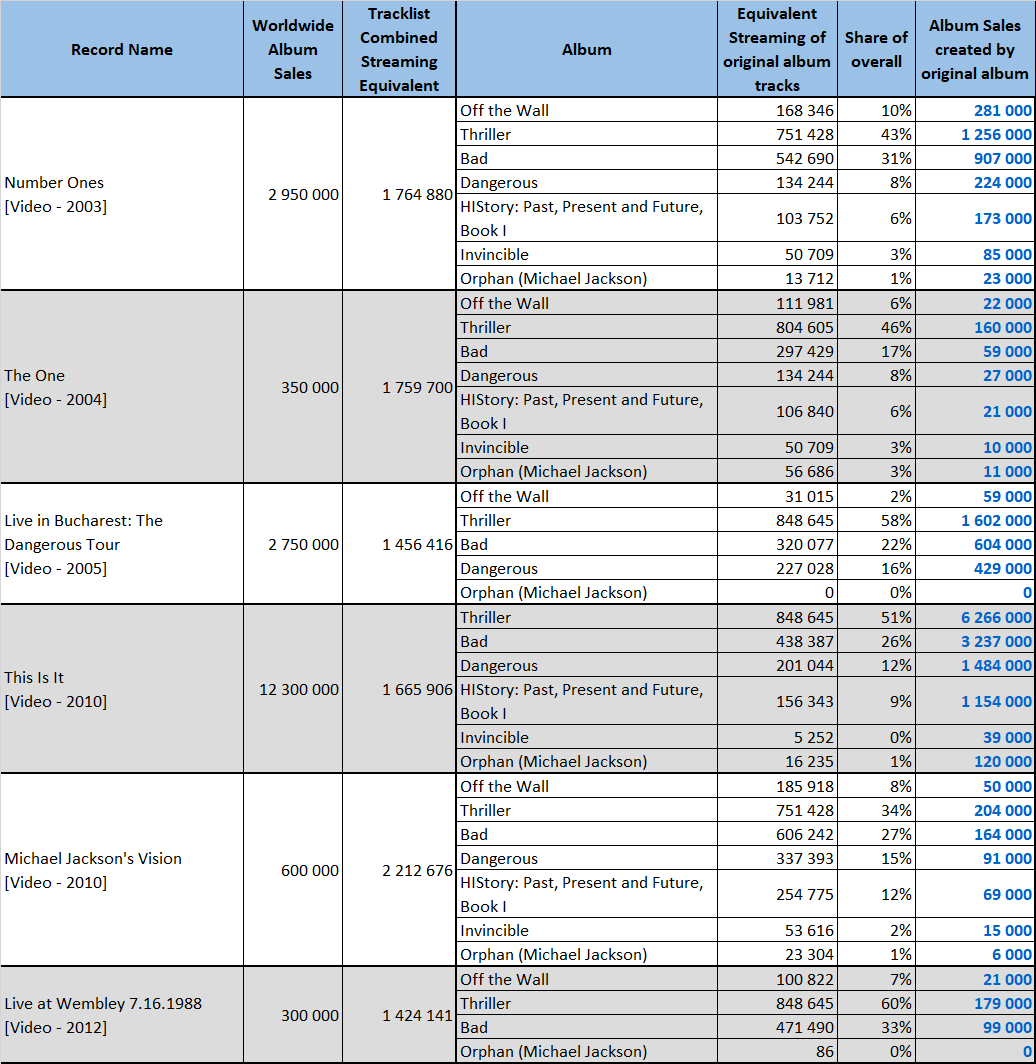1036x1064 pixels.
Task: Click the 350 000 album sales cell
Action: pos(293,387)
